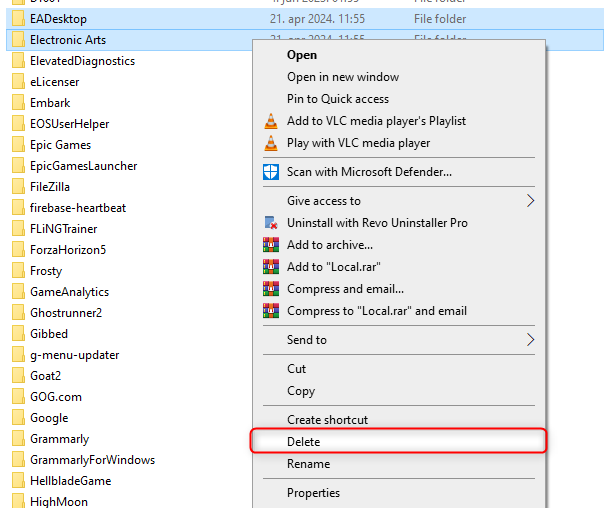Expand the Give access to submenu arrow
615x508 pixels.
click(x=530, y=201)
